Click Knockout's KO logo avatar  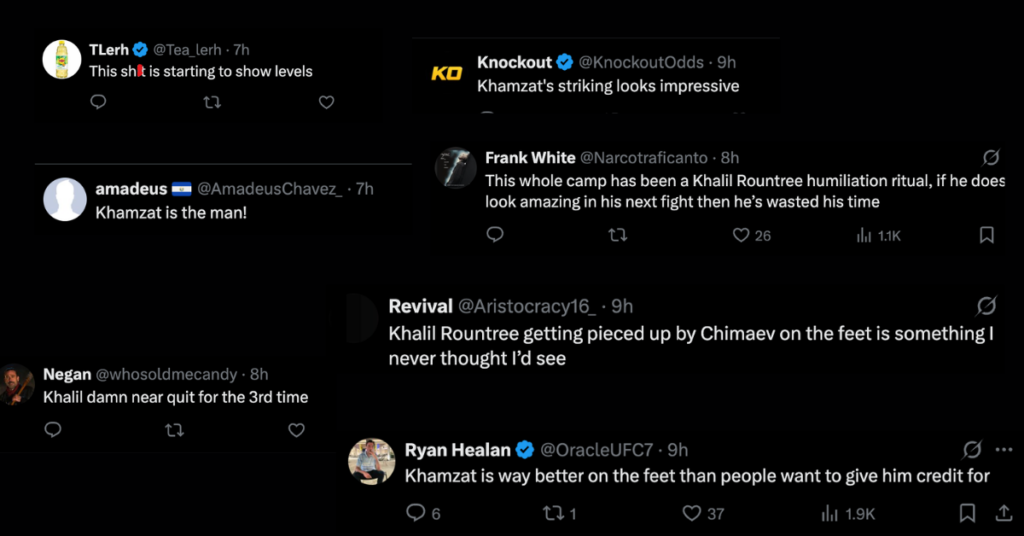pos(446,73)
